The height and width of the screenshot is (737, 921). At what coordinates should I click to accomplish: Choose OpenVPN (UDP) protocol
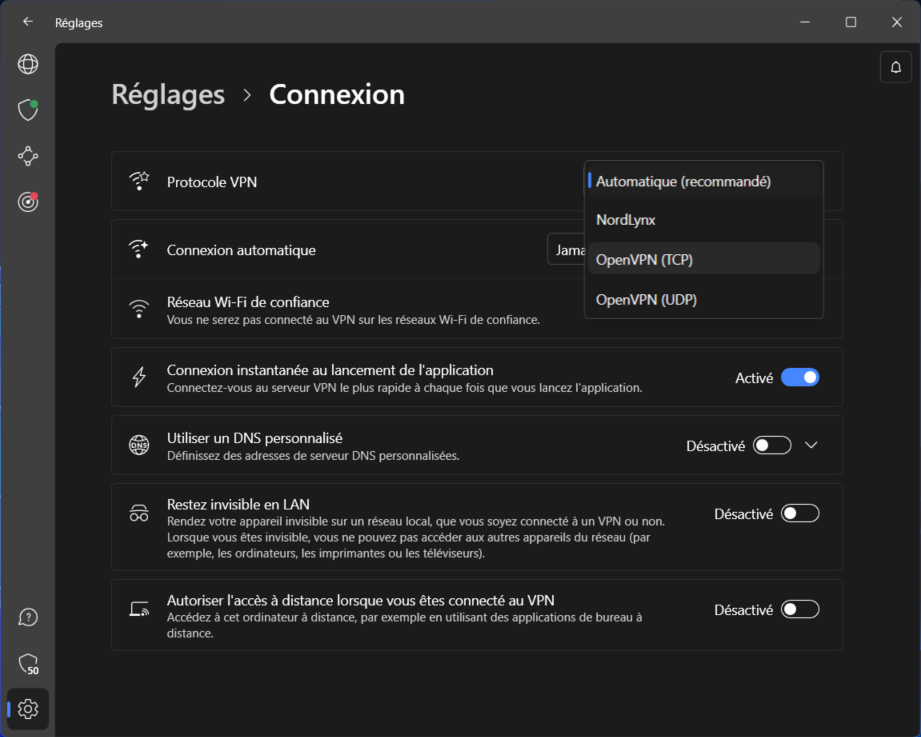tap(704, 299)
